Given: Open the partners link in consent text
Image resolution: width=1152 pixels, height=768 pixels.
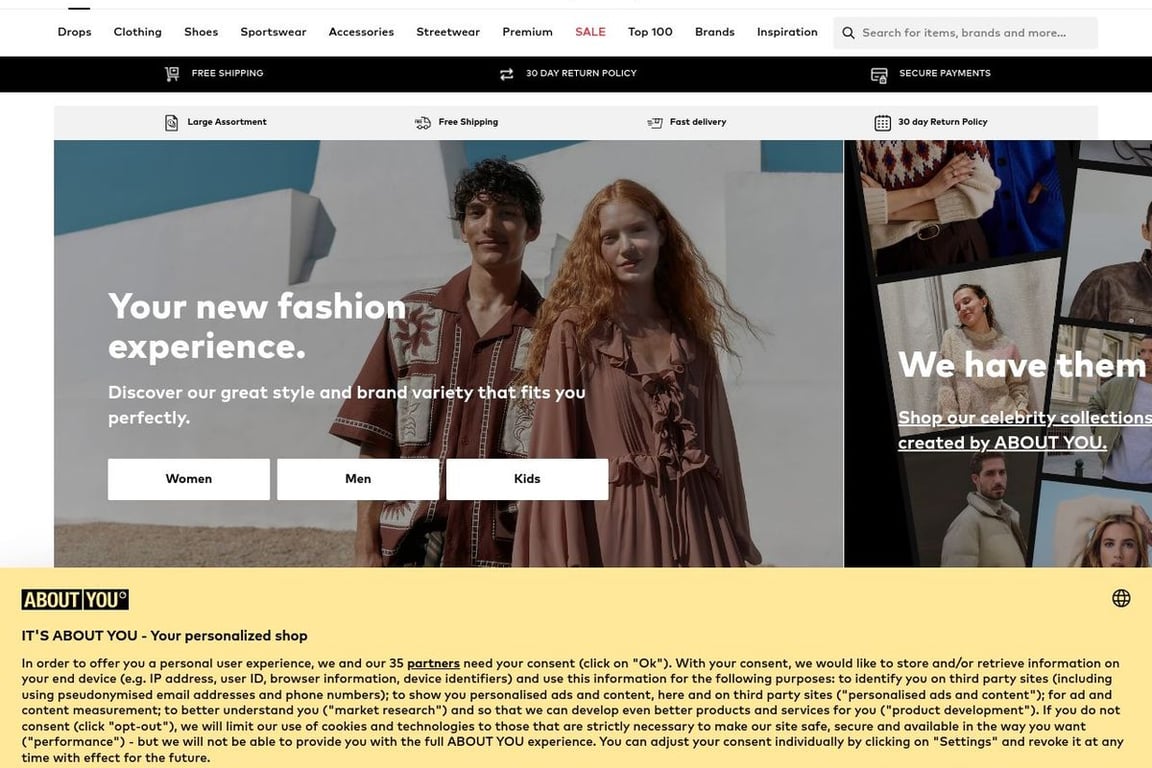Looking at the screenshot, I should (433, 663).
